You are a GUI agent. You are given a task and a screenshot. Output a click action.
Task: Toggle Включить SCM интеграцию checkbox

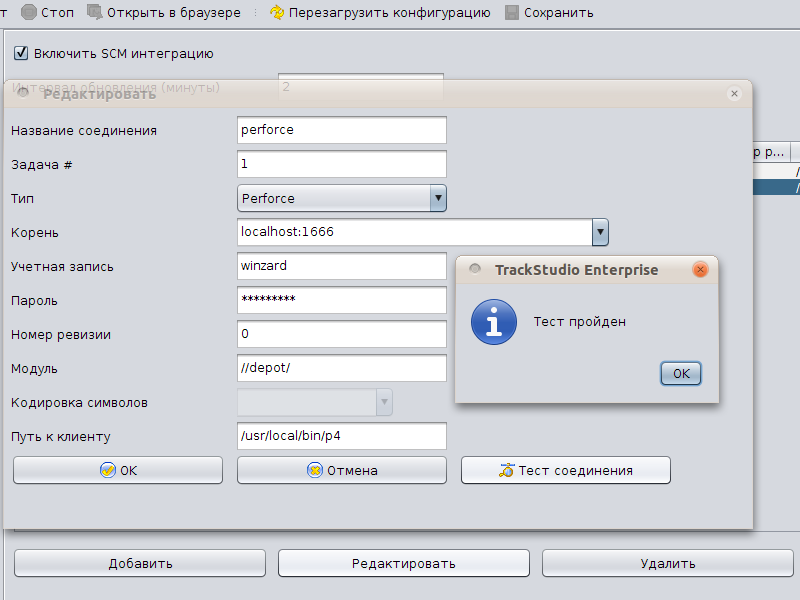coord(21,53)
